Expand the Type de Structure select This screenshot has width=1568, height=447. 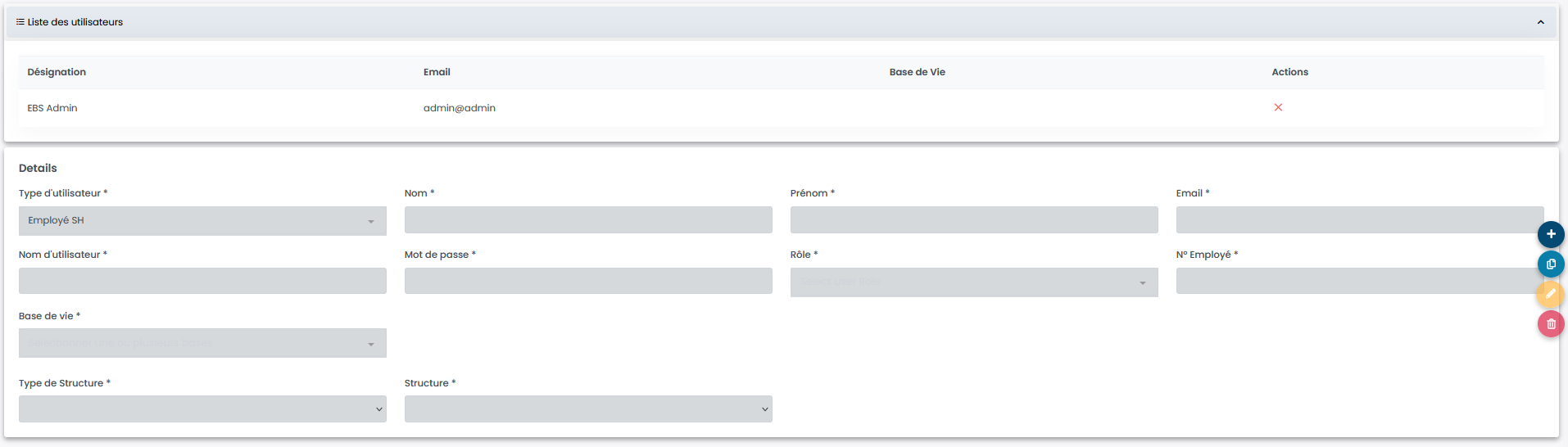[202, 409]
